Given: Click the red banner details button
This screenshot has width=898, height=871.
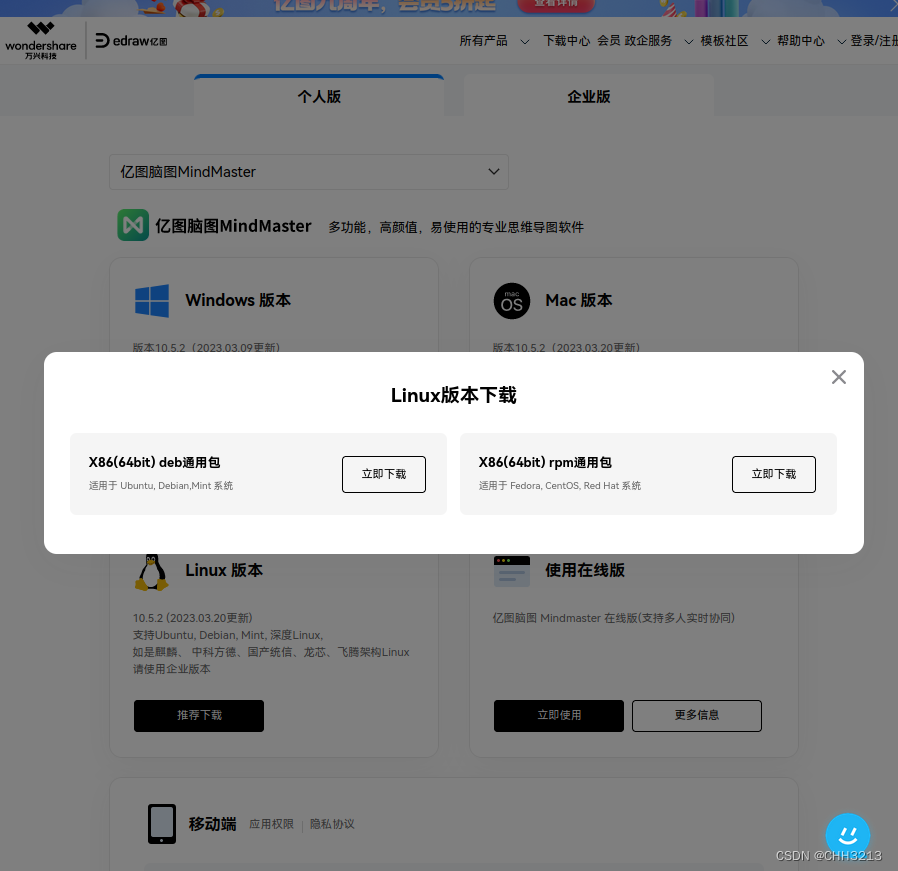Looking at the screenshot, I should tap(556, 5).
